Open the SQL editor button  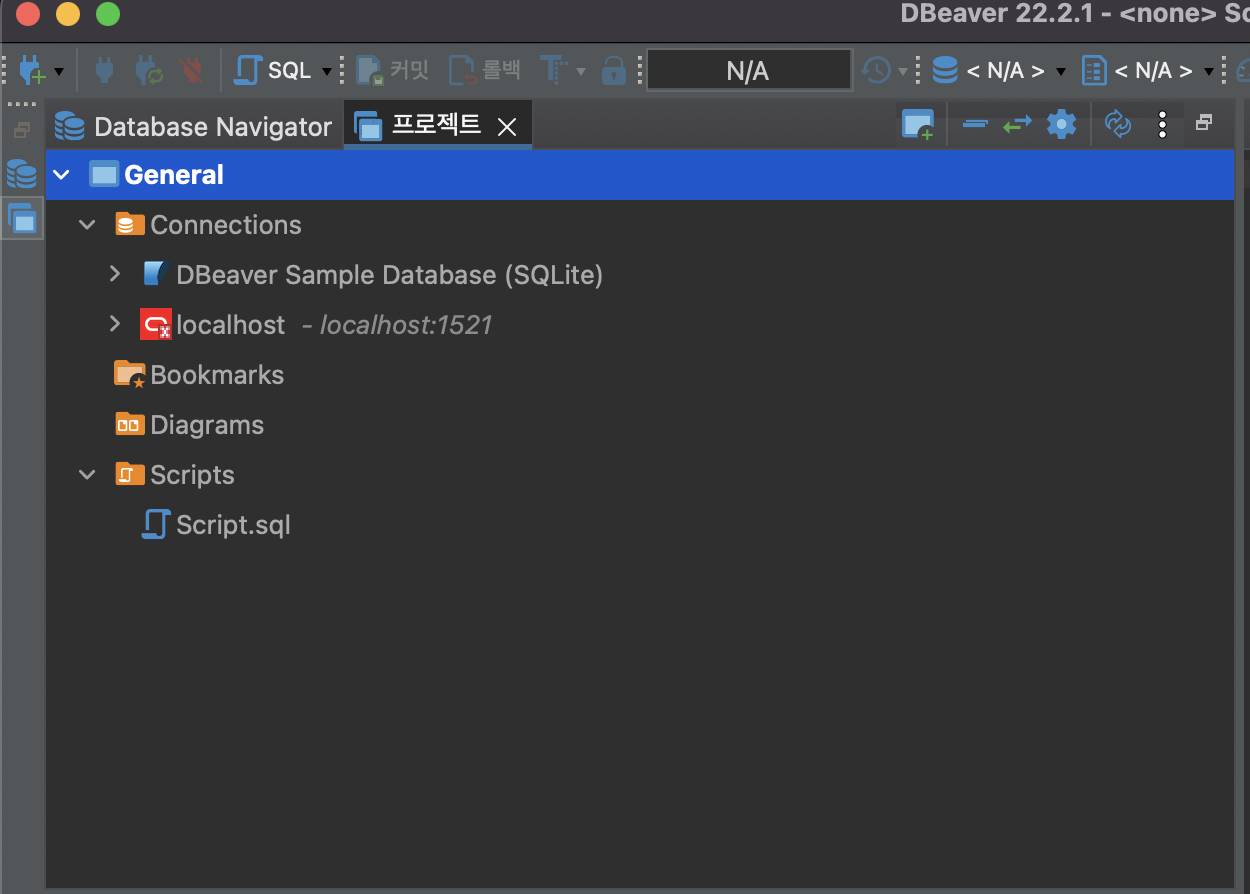coord(272,70)
